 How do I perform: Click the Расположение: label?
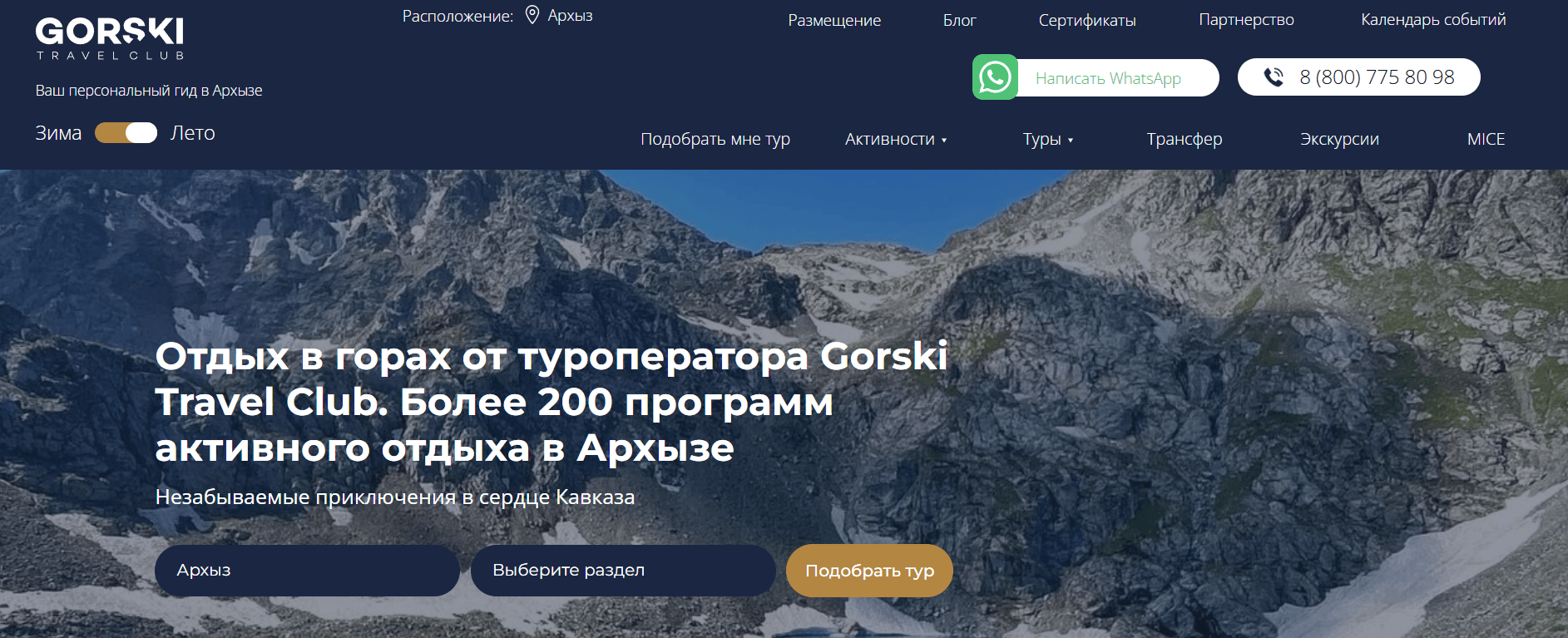(x=458, y=16)
